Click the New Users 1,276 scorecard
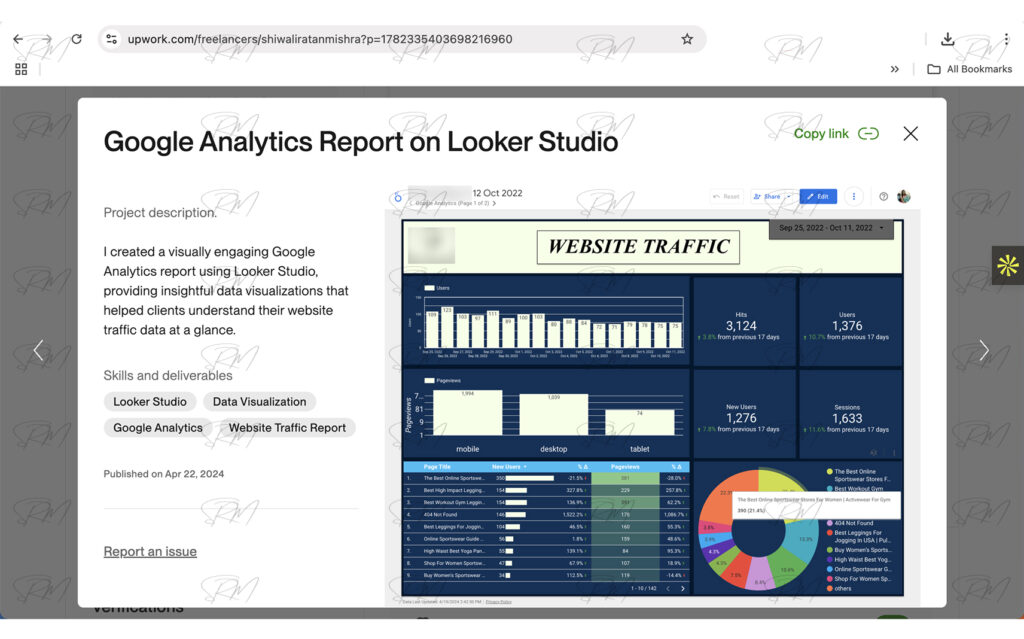Screen dimensions: 1024x639 click(x=744, y=414)
